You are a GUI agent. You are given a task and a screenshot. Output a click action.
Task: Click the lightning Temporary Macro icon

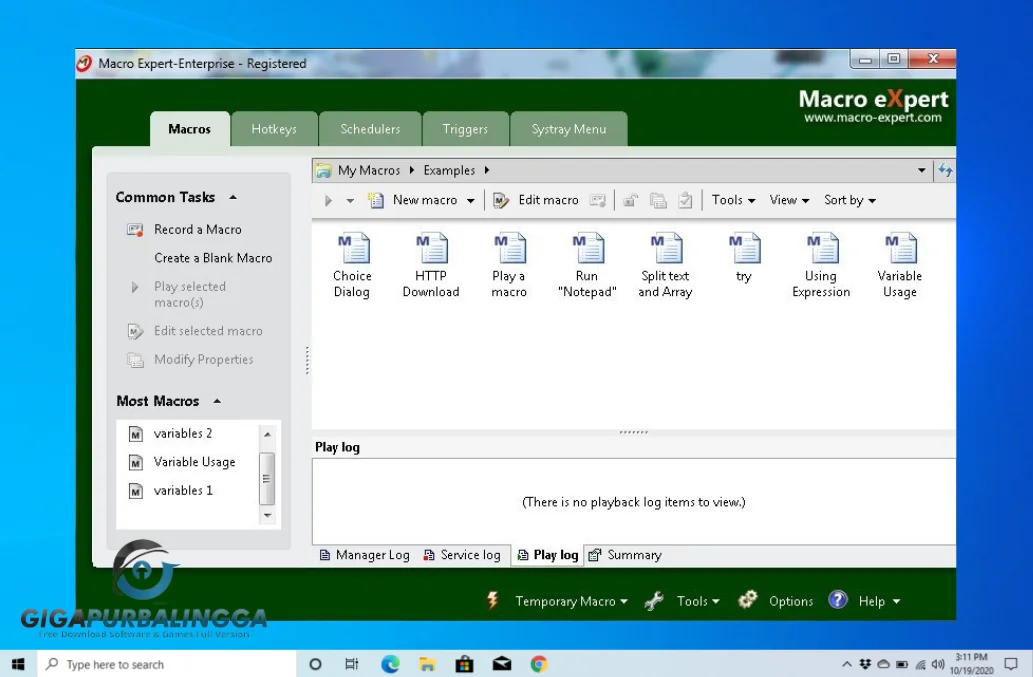[x=493, y=601]
